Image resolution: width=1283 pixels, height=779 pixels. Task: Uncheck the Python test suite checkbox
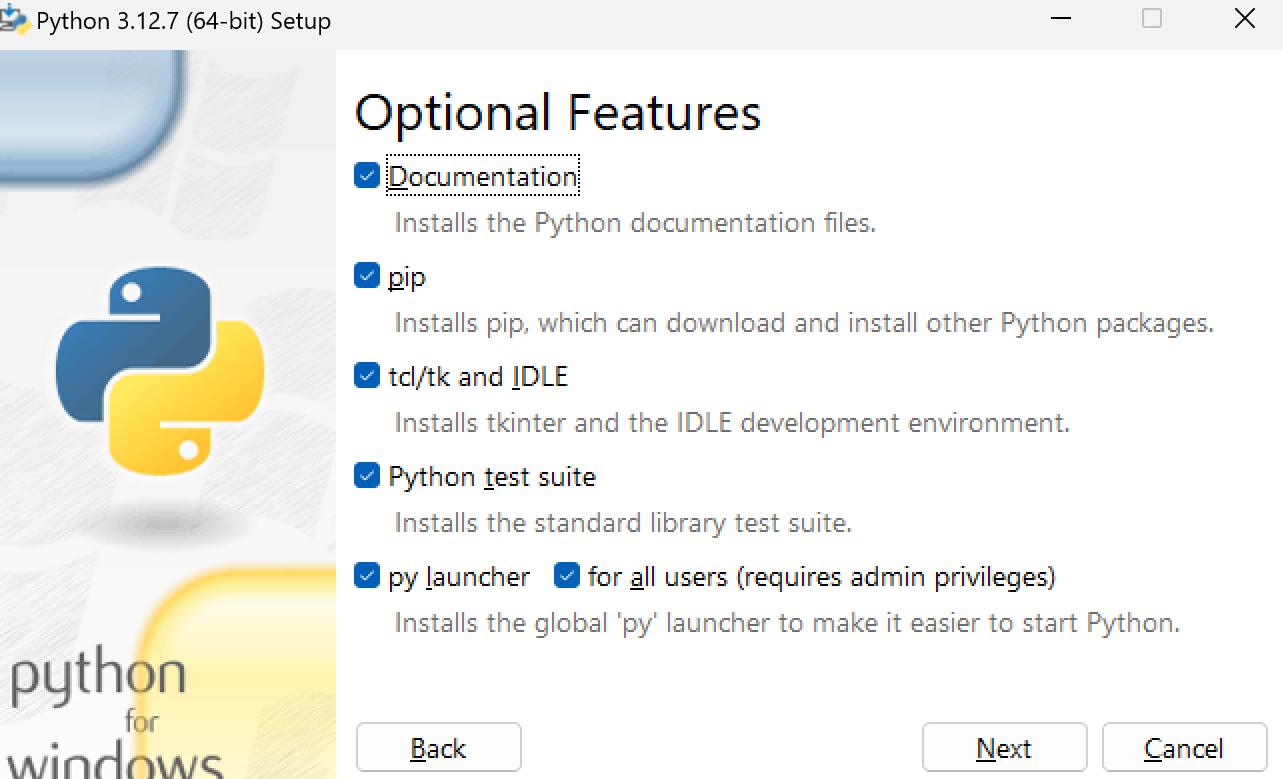(367, 476)
